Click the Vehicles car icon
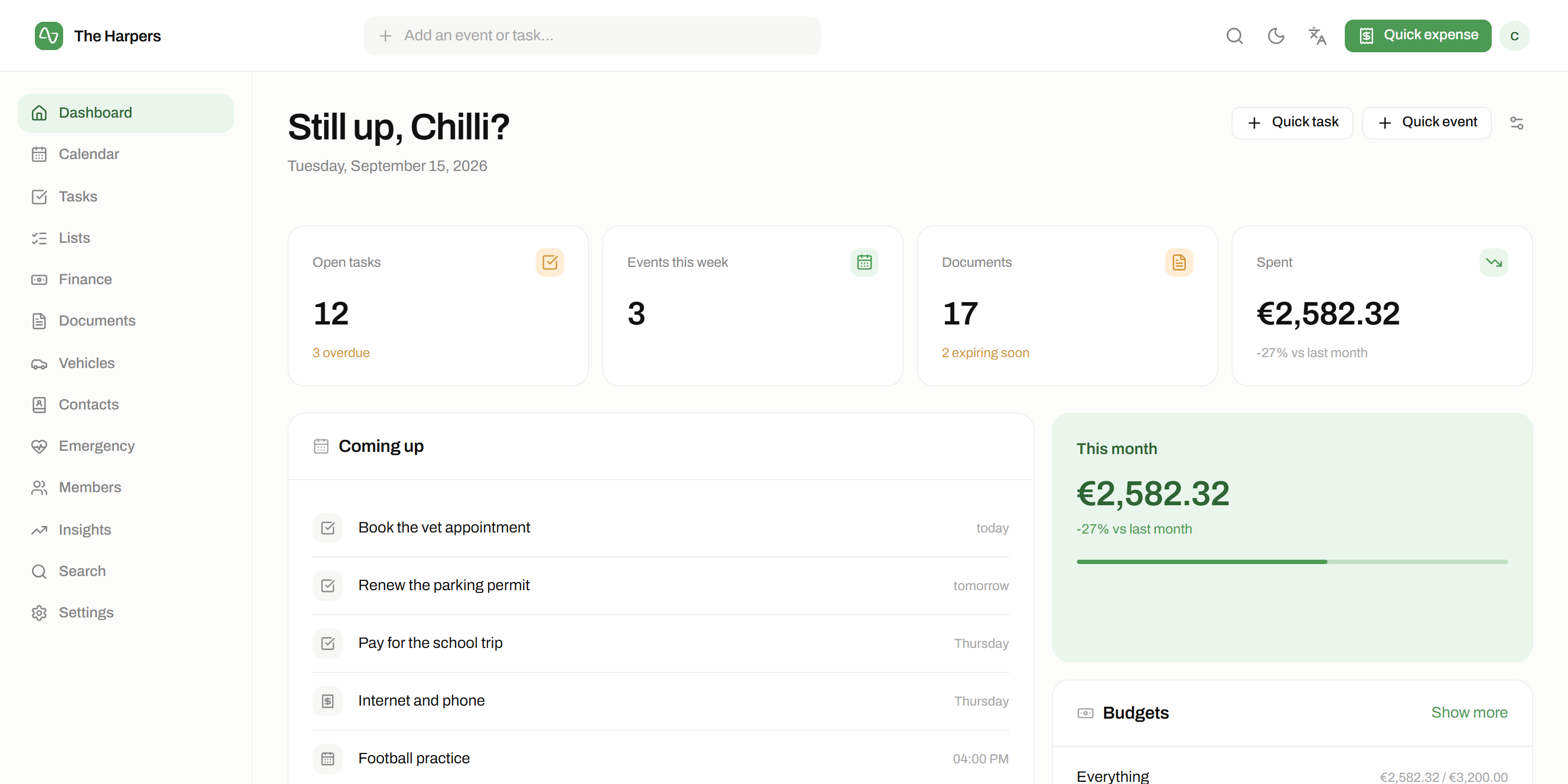Screen dimensions: 1568x784 [x=39, y=363]
